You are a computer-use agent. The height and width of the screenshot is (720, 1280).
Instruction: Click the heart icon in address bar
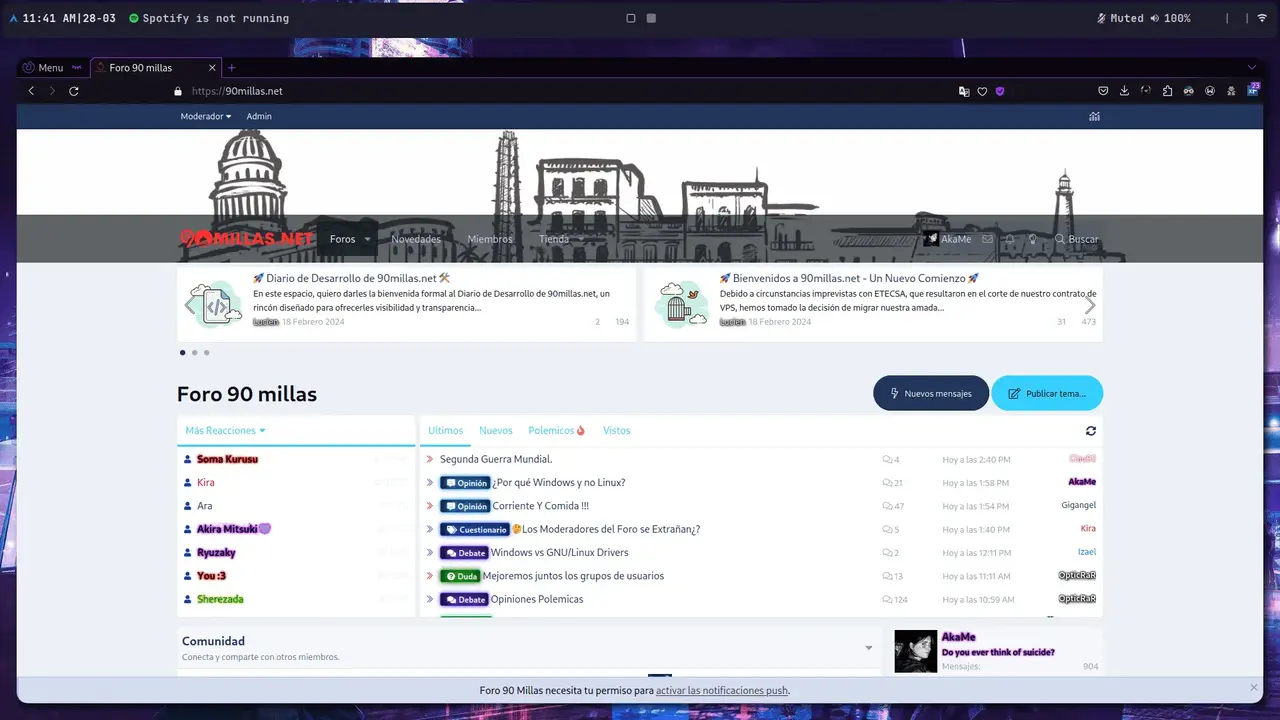click(982, 91)
